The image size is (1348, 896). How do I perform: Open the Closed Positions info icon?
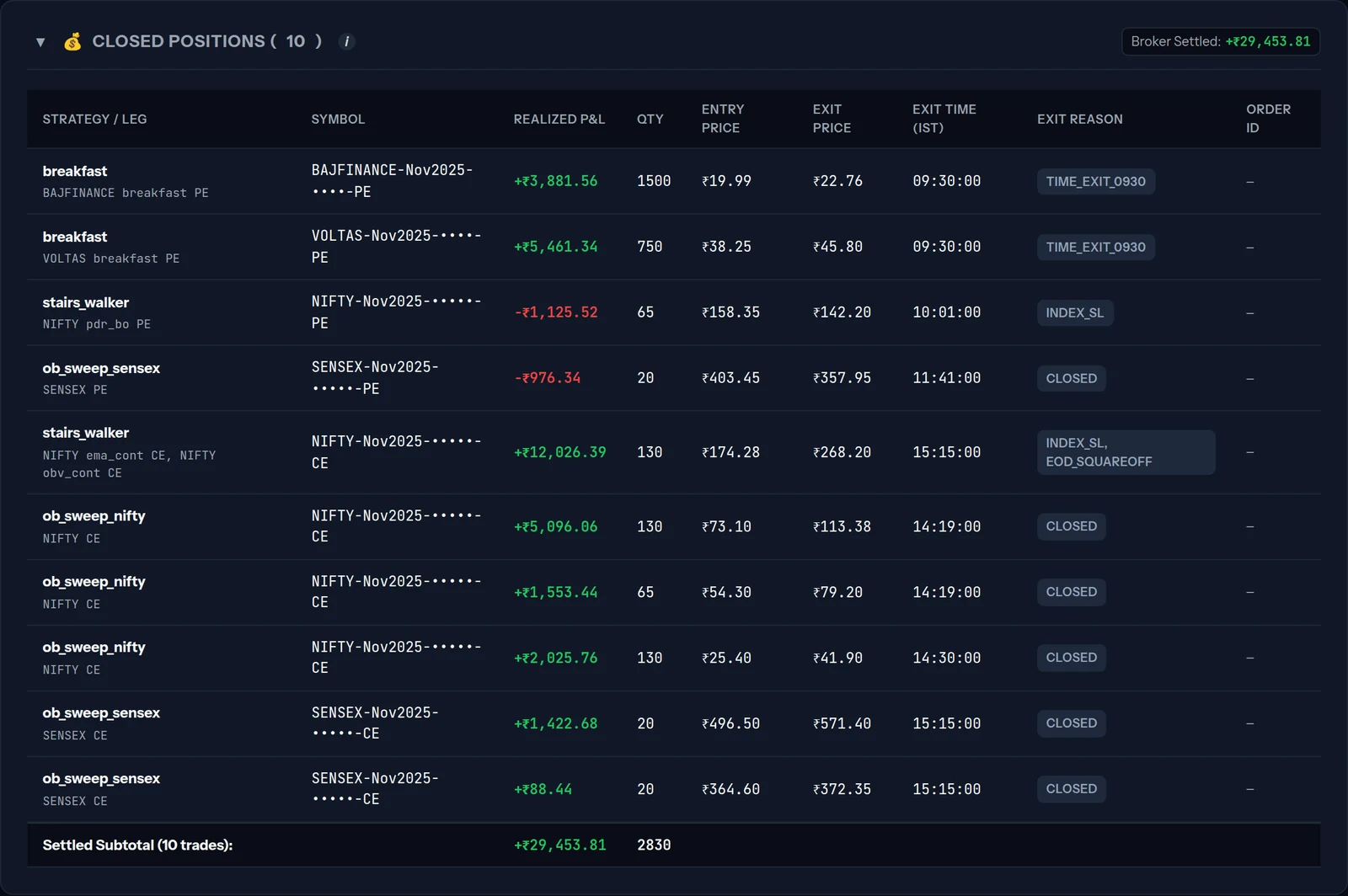346,41
